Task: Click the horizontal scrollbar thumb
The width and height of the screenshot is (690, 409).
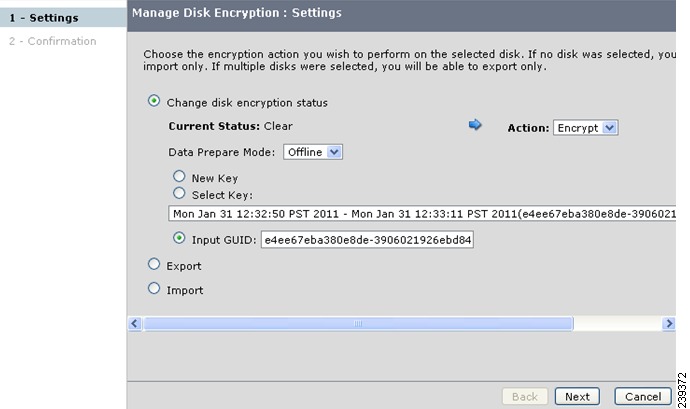Action: click(x=358, y=324)
